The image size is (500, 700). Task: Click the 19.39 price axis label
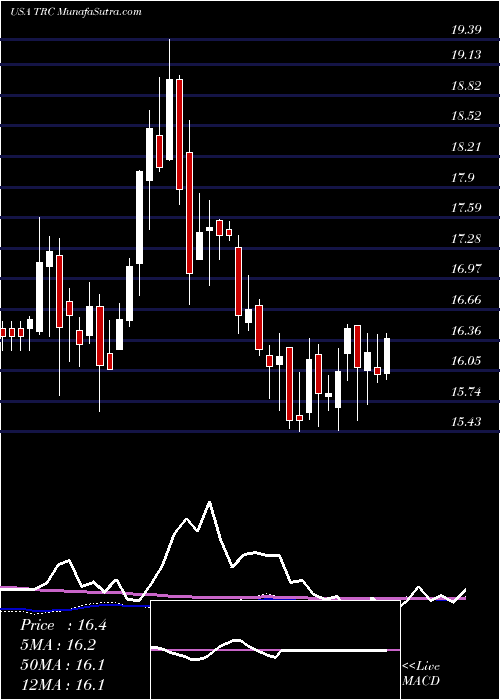(466, 30)
